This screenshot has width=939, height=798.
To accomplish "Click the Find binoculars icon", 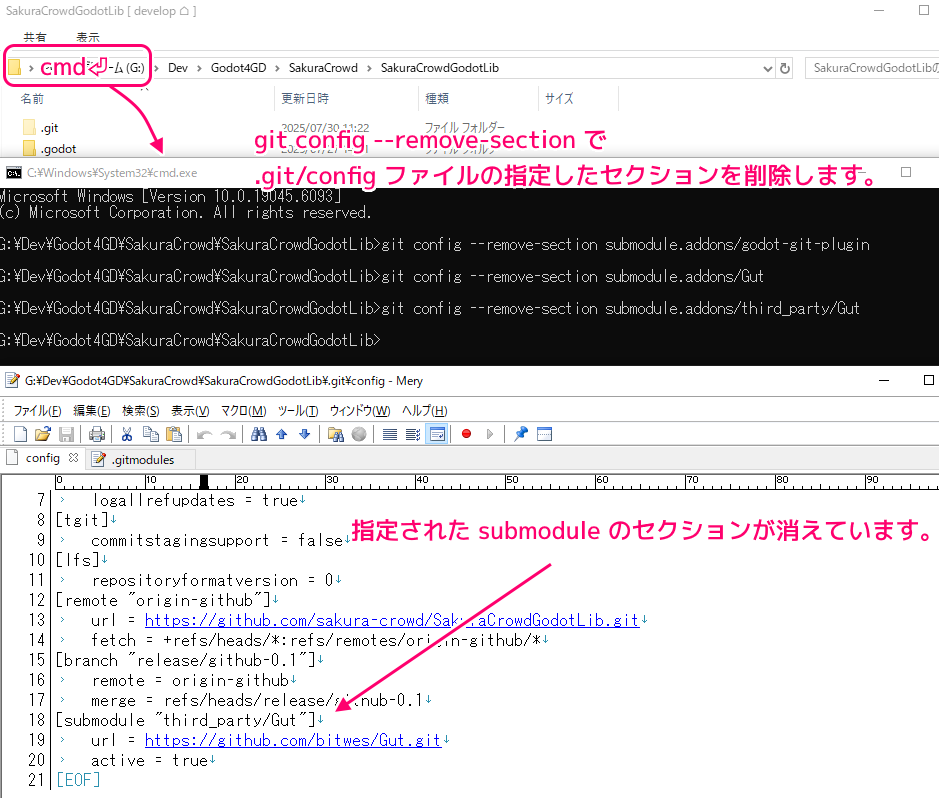I will click(x=258, y=434).
